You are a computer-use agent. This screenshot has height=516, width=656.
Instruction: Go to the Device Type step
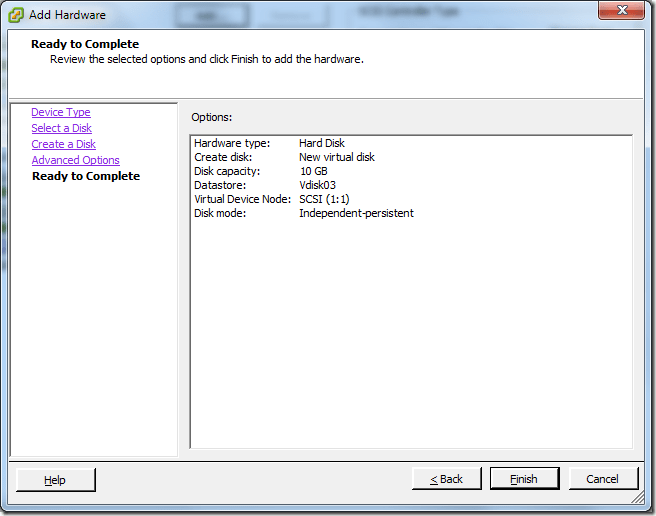point(61,112)
